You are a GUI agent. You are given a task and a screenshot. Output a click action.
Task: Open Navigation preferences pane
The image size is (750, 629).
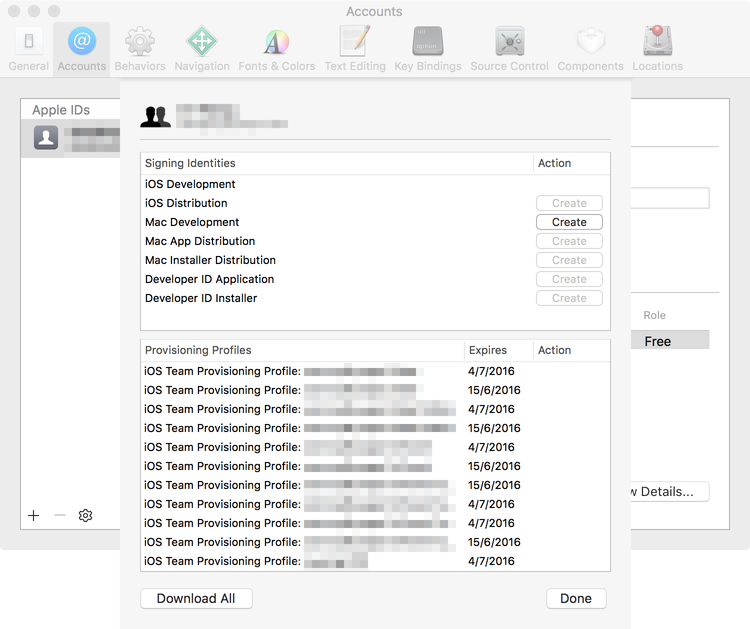(x=202, y=48)
